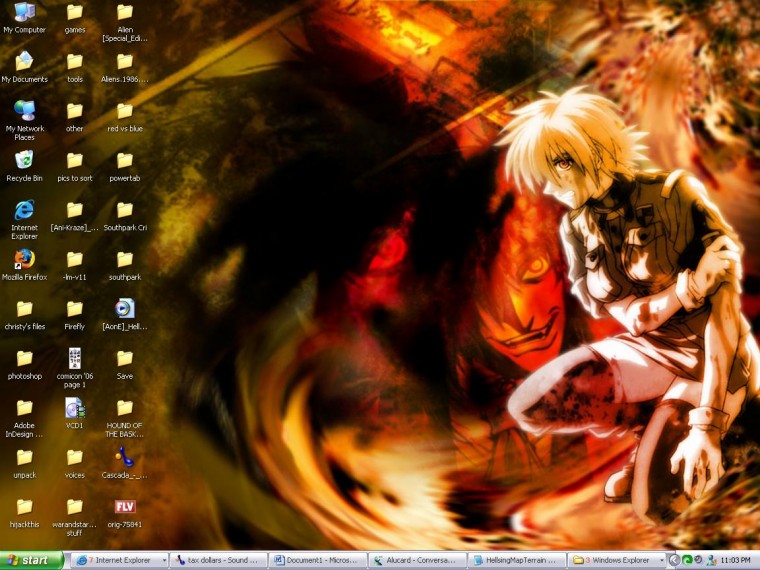The height and width of the screenshot is (570, 760).
Task: Select the Save folder
Action: click(x=125, y=364)
